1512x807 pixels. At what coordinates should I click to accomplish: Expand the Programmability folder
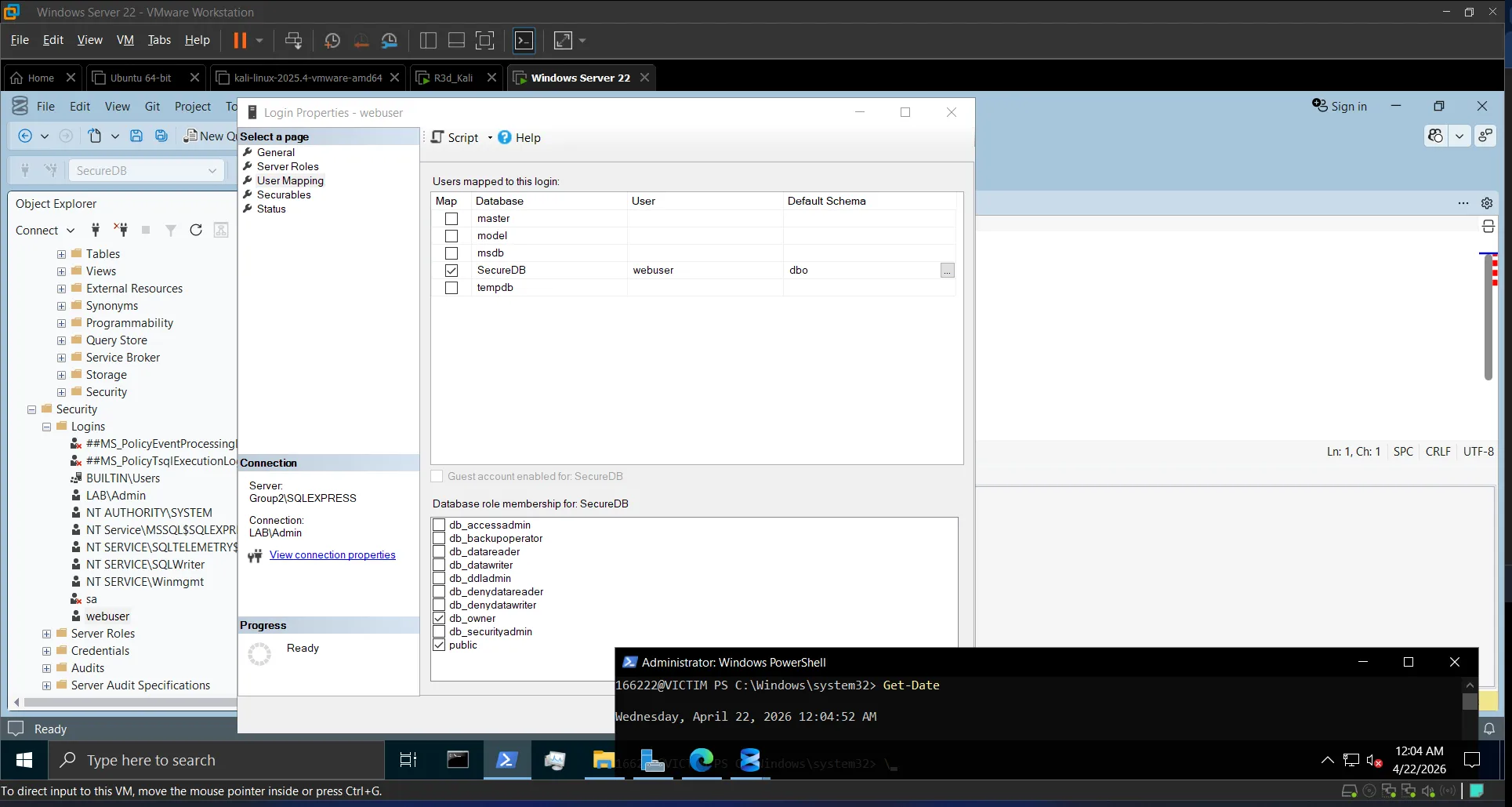click(x=61, y=323)
